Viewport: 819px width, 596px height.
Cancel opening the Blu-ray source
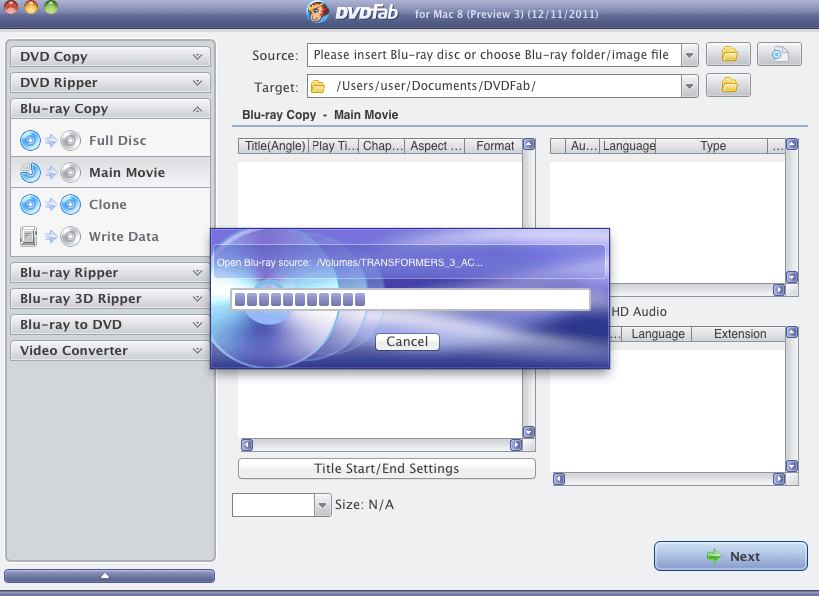coord(407,342)
